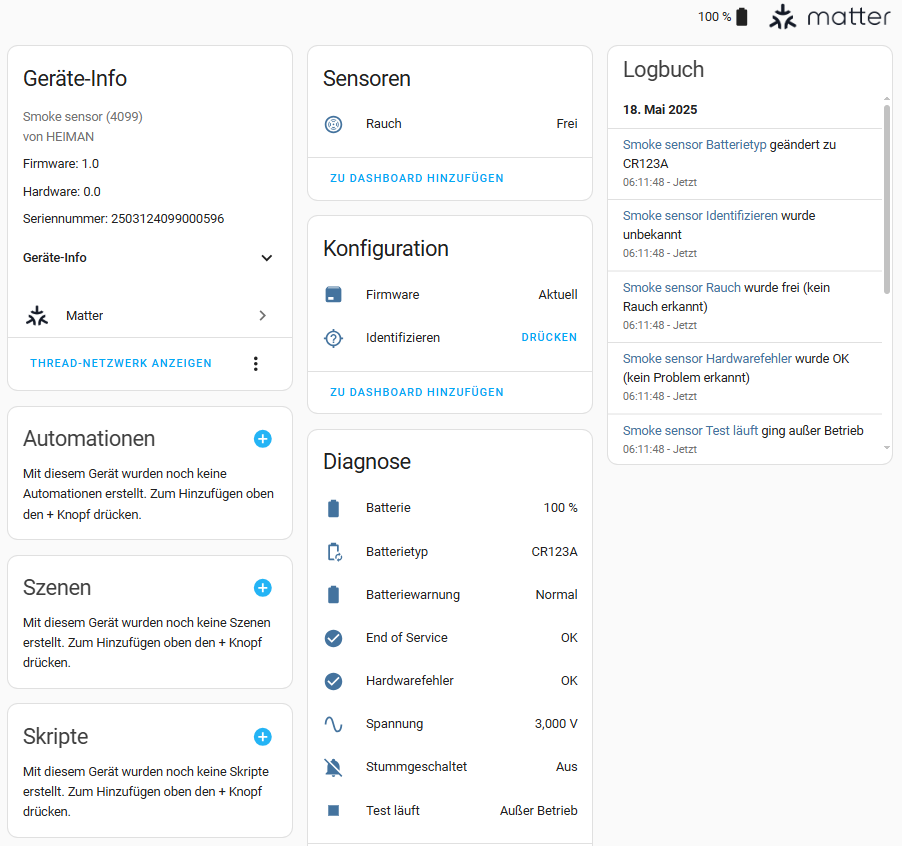Click the add automation plus icon
Viewport: 902px width, 846px height.
point(263,439)
